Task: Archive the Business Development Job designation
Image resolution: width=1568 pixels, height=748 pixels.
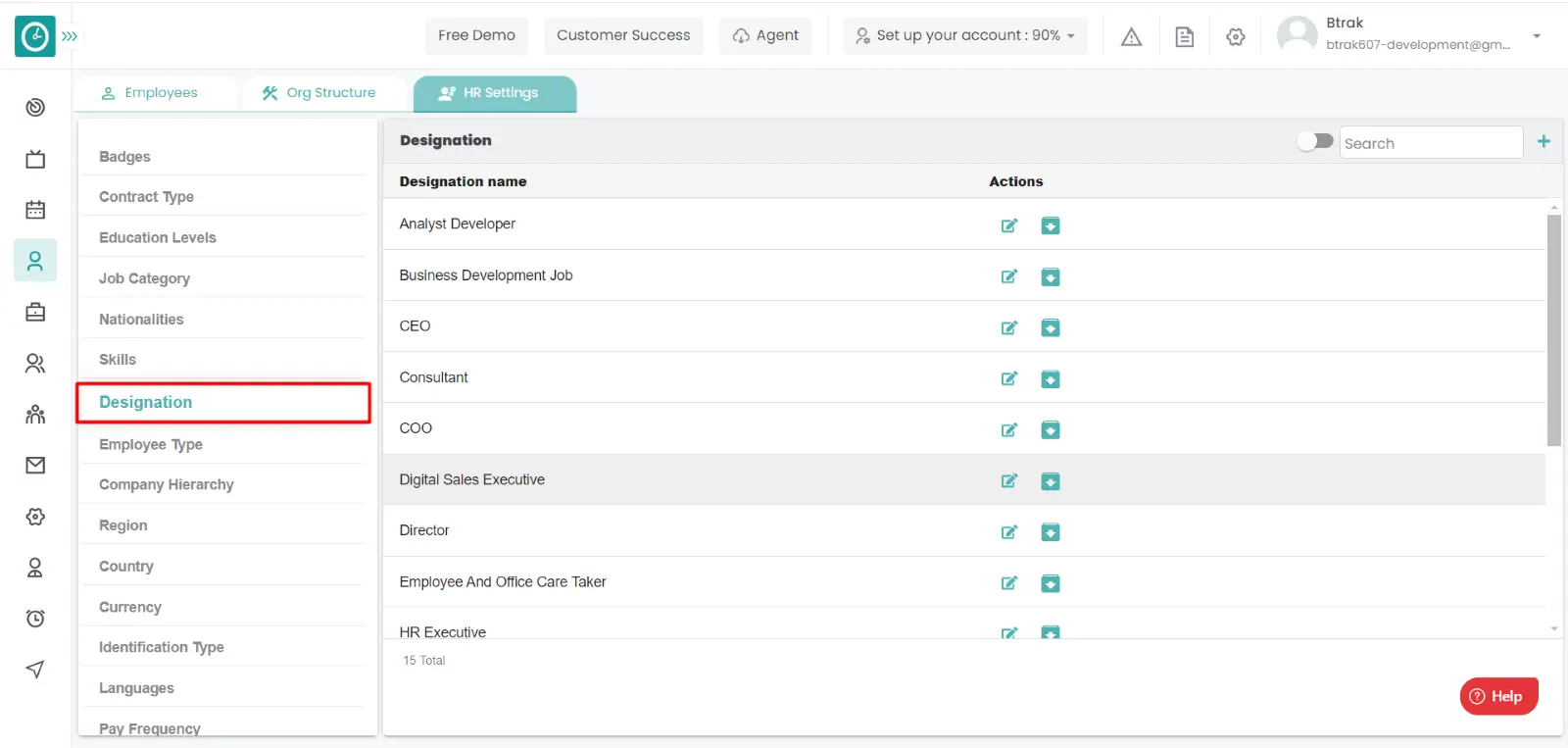Action: (1050, 276)
